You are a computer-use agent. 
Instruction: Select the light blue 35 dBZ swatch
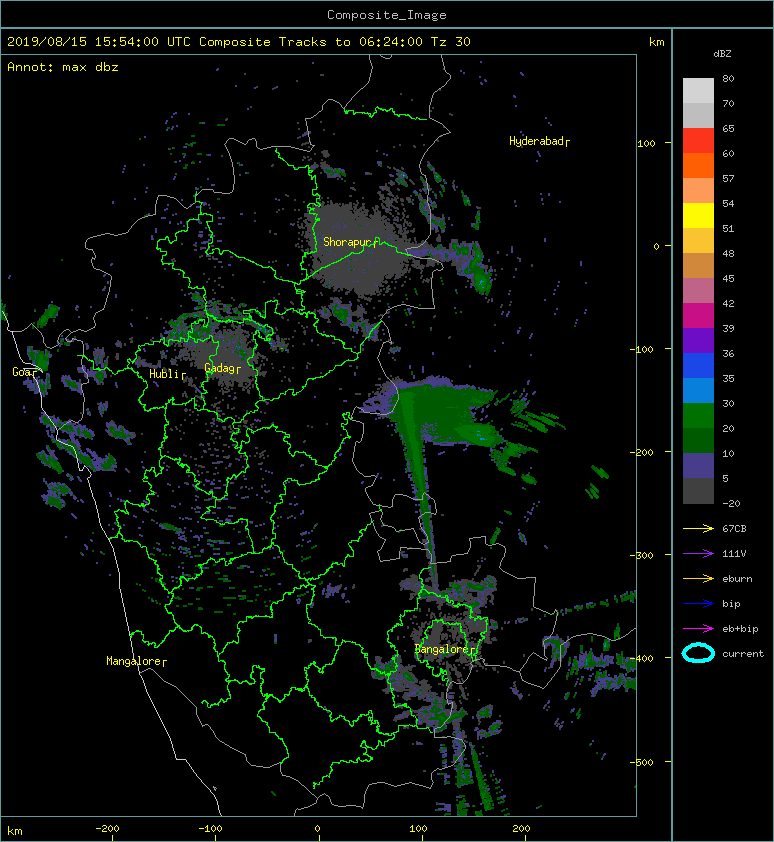coord(698,390)
